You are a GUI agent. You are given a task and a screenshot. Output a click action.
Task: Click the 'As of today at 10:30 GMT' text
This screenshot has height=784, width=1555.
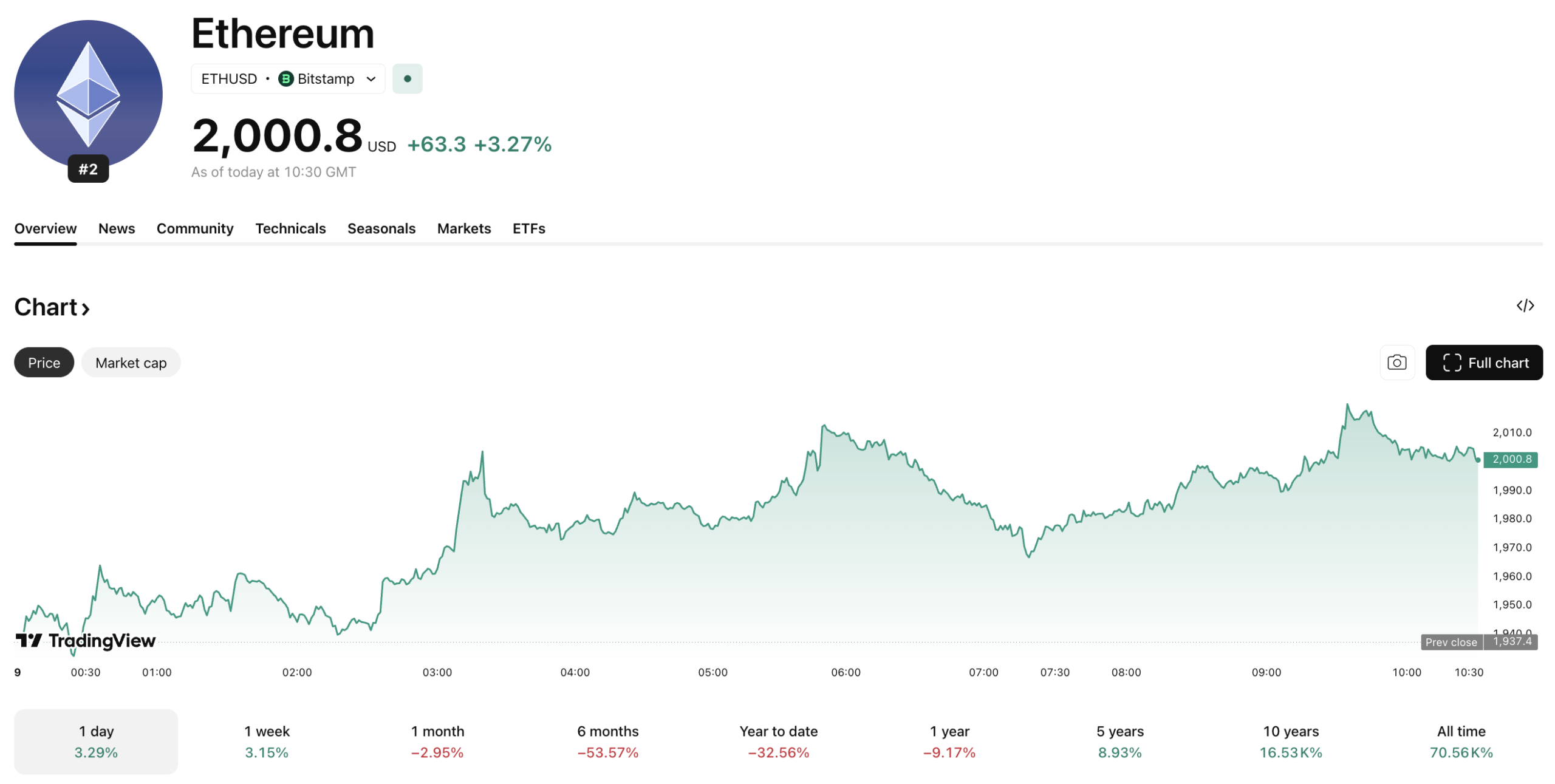(x=273, y=172)
